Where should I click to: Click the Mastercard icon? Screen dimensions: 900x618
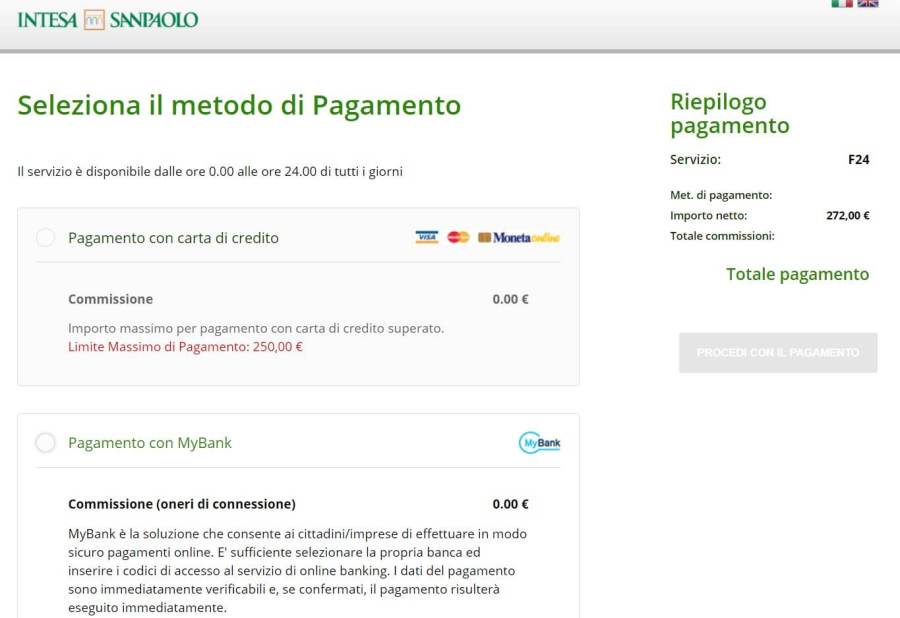pyautogui.click(x=458, y=238)
